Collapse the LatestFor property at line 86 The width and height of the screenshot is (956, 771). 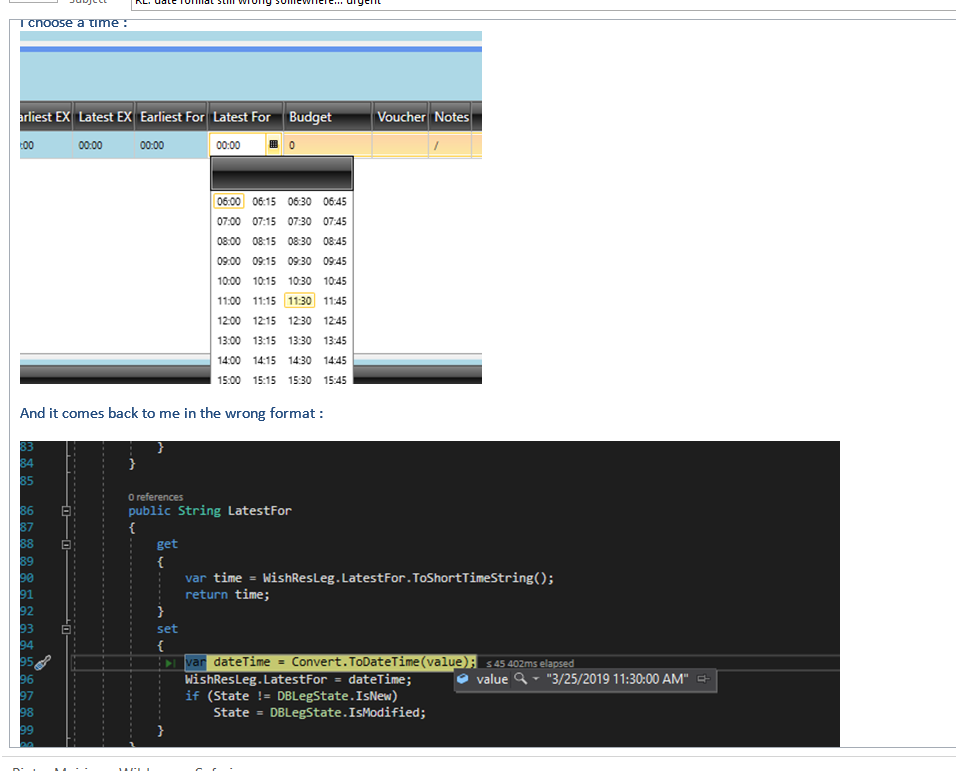coord(66,511)
